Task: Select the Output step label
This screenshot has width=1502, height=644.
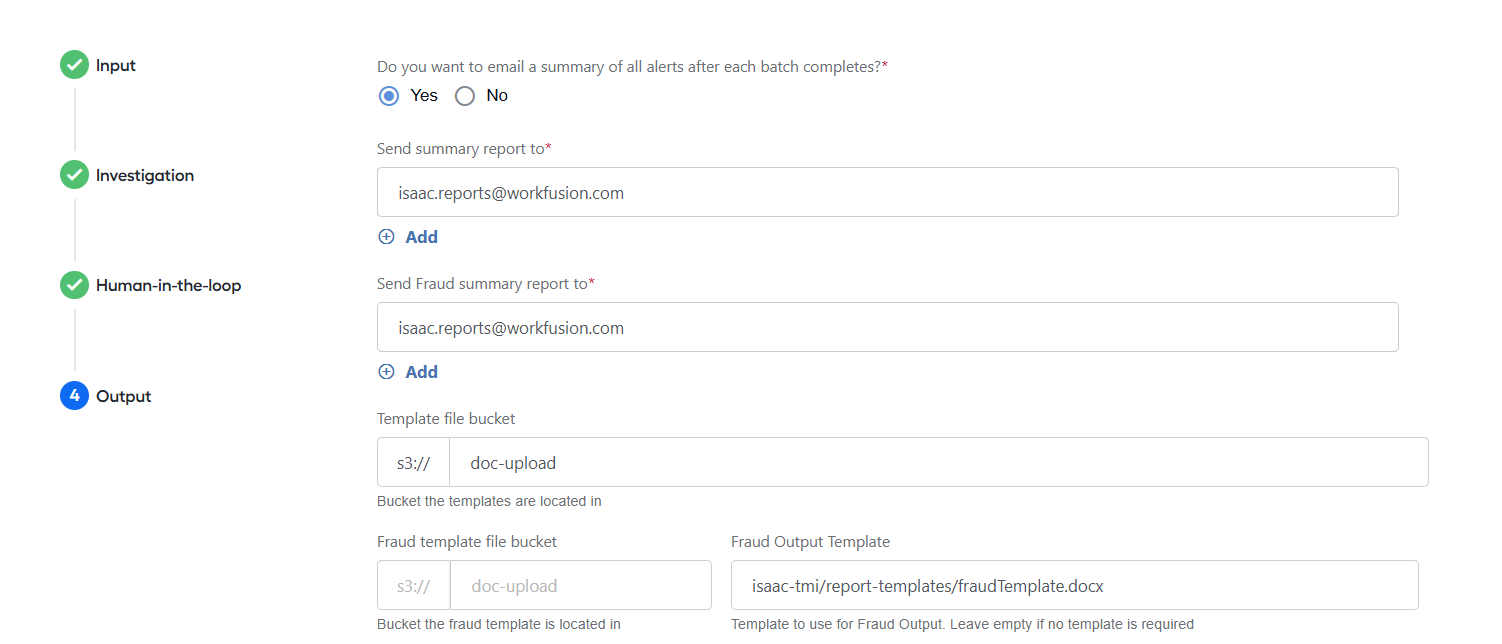Action: pyautogui.click(x=124, y=396)
